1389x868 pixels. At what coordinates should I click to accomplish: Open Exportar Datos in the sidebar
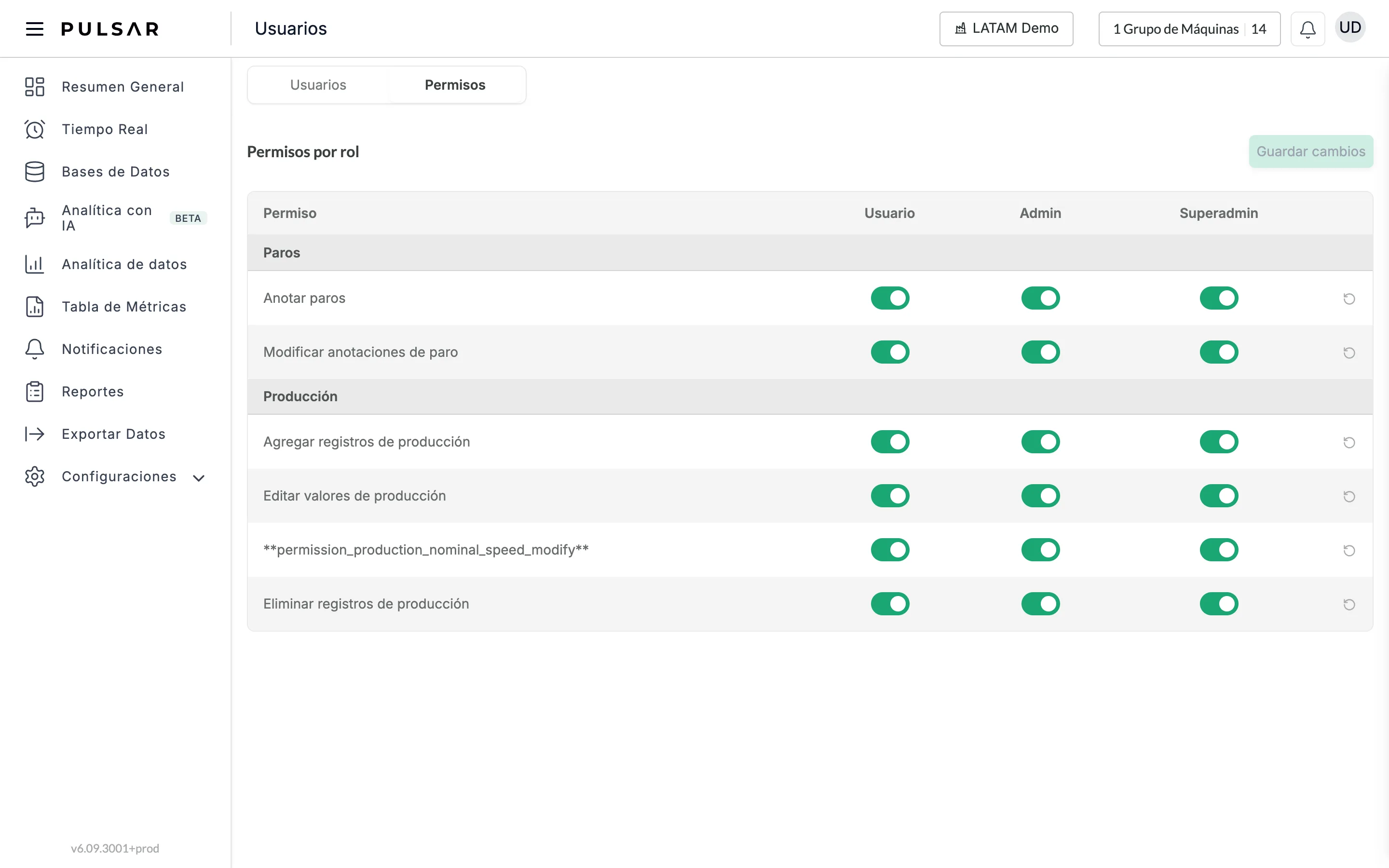coord(115,434)
